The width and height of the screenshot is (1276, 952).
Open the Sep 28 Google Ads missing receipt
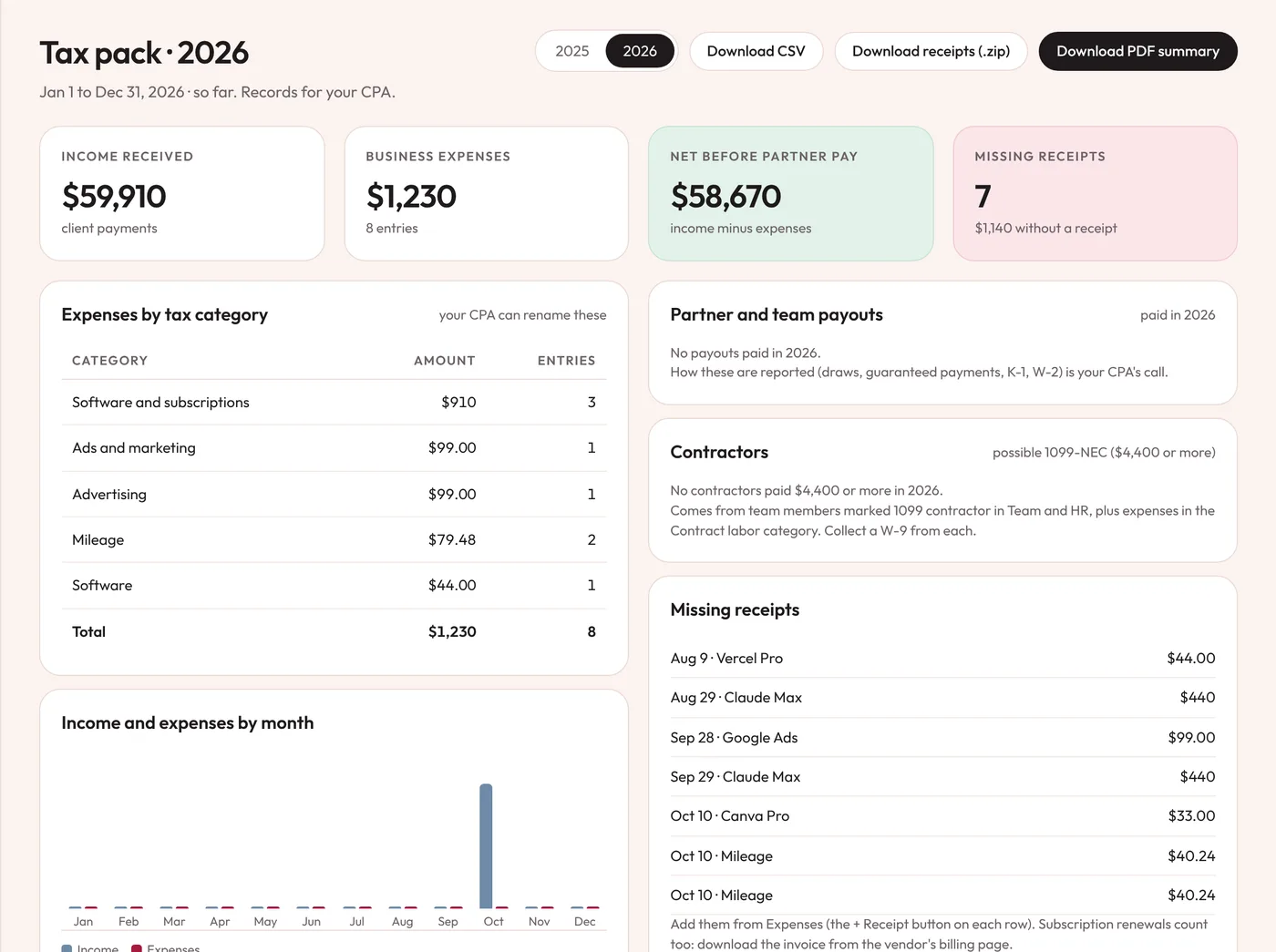[942, 737]
